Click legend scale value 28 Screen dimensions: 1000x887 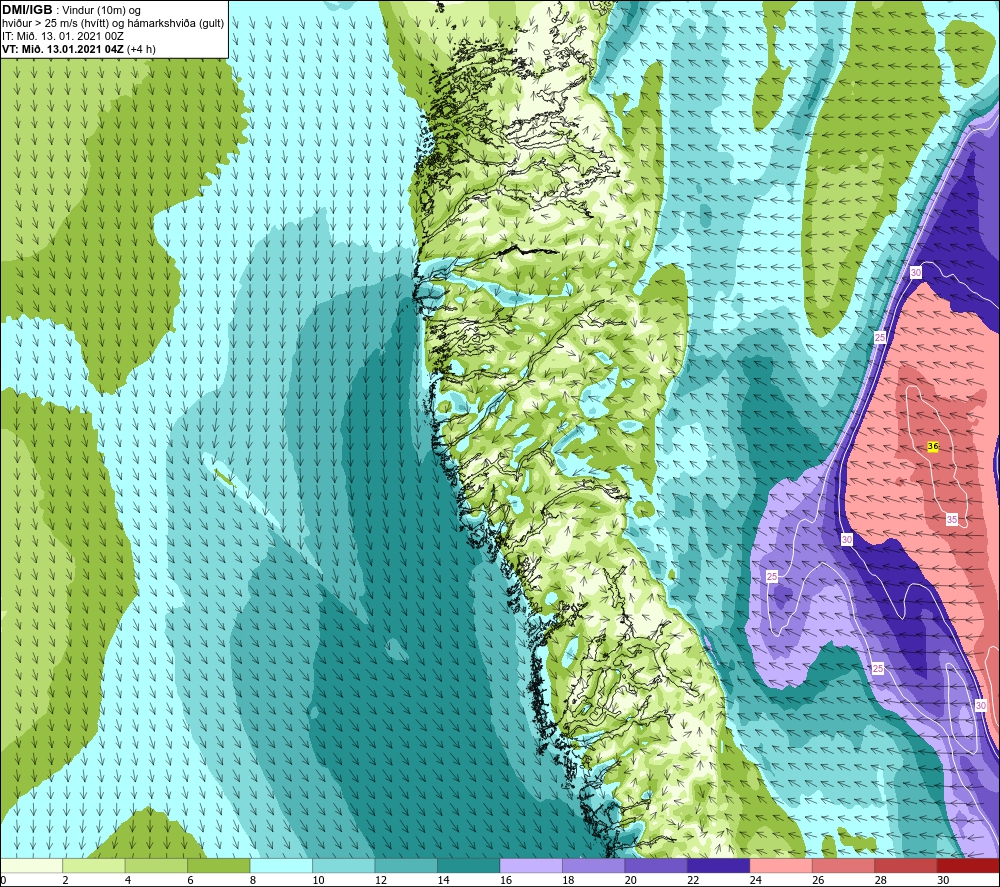pos(881,880)
